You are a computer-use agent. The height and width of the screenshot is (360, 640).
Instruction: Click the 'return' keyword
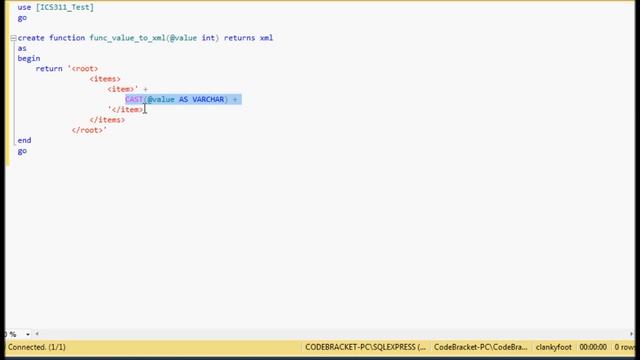(49, 69)
